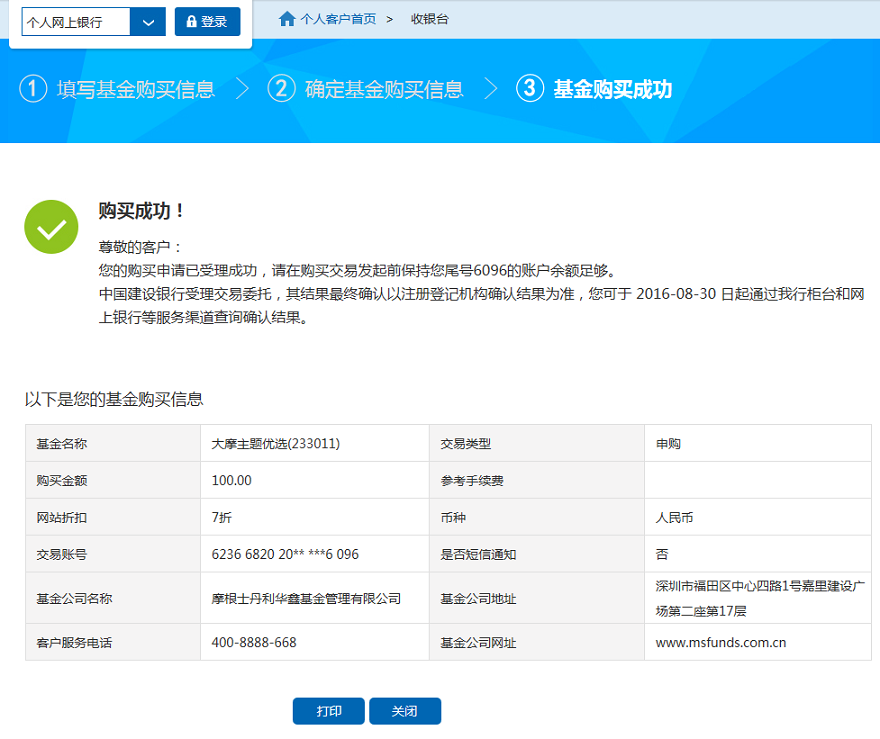Click the step 2 circled number icon

tap(281, 89)
